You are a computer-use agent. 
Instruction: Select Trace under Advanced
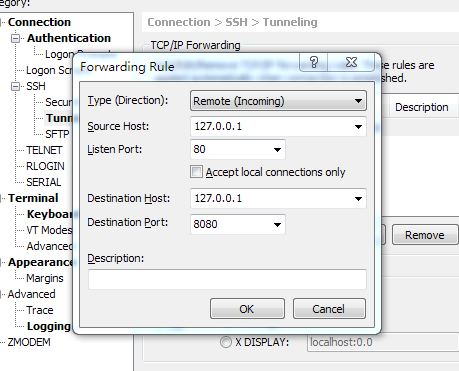(x=40, y=310)
